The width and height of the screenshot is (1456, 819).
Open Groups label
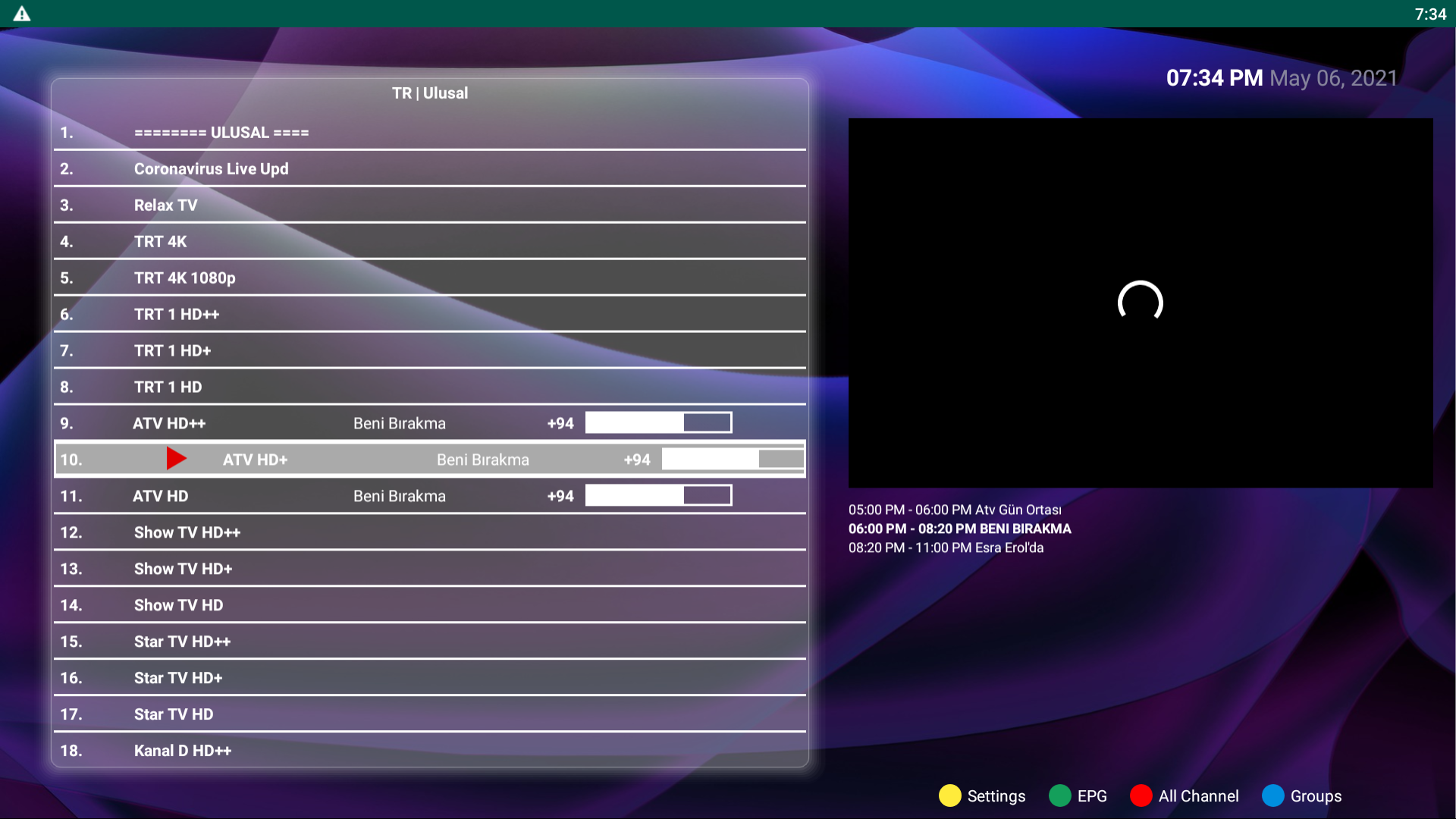1316,796
